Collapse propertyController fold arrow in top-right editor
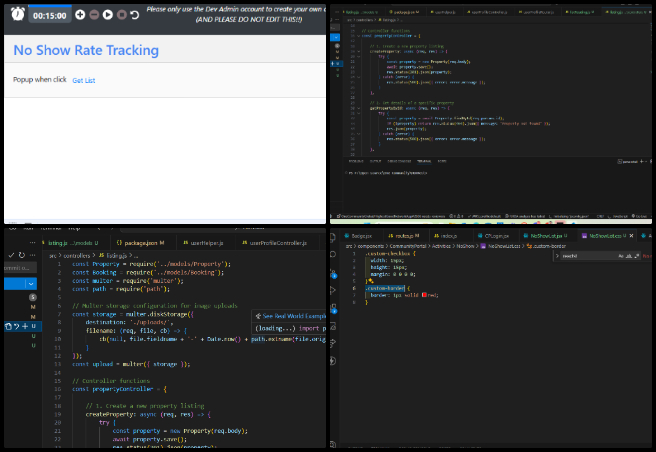This screenshot has height=452, width=656. pos(359,36)
